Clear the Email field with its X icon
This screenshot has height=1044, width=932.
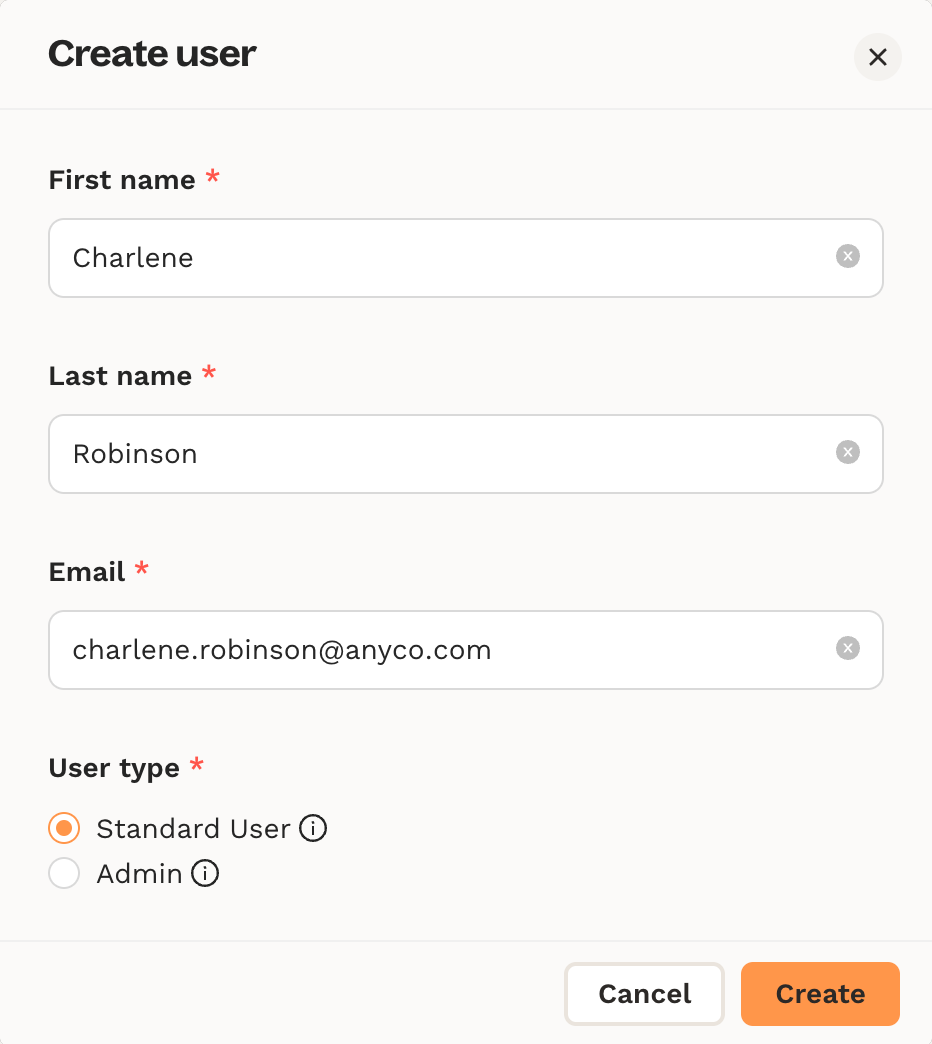coord(847,649)
